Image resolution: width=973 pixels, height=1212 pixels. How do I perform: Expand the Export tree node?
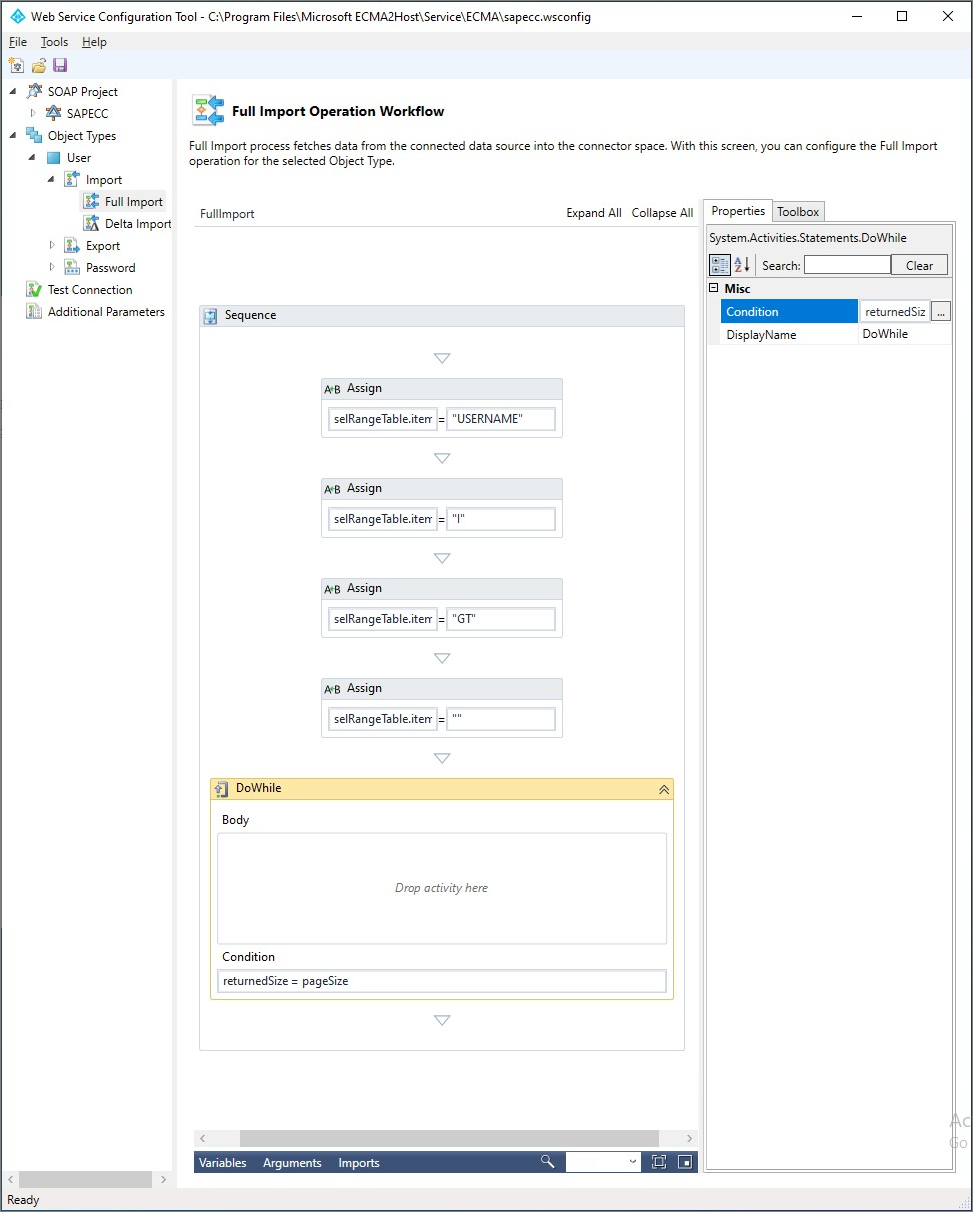click(53, 246)
